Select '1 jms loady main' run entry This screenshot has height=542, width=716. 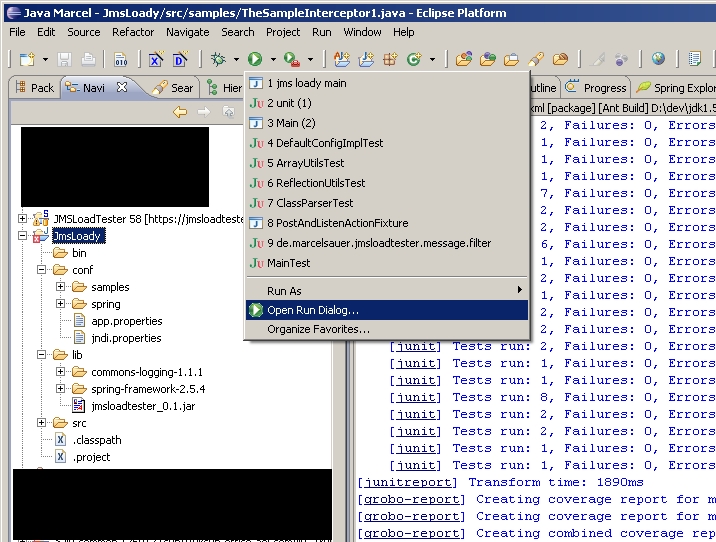(x=387, y=83)
